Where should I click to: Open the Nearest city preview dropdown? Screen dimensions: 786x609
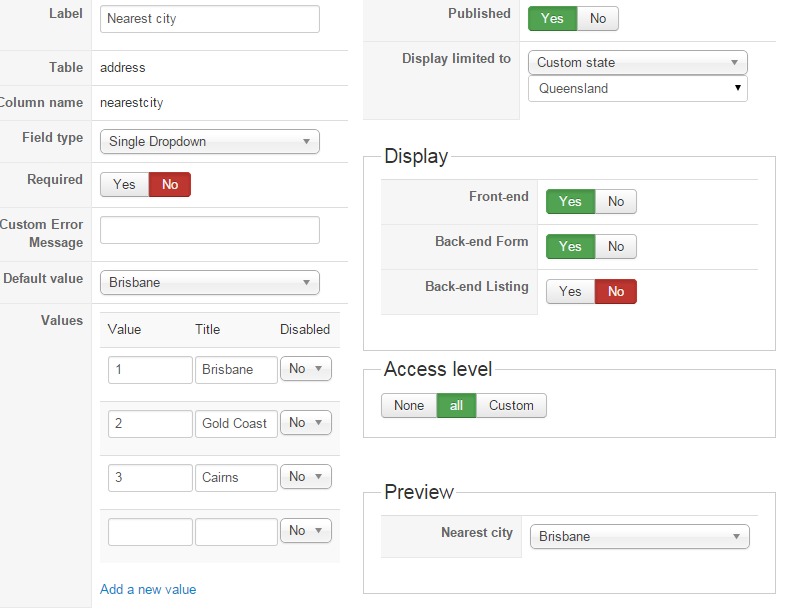tap(639, 536)
